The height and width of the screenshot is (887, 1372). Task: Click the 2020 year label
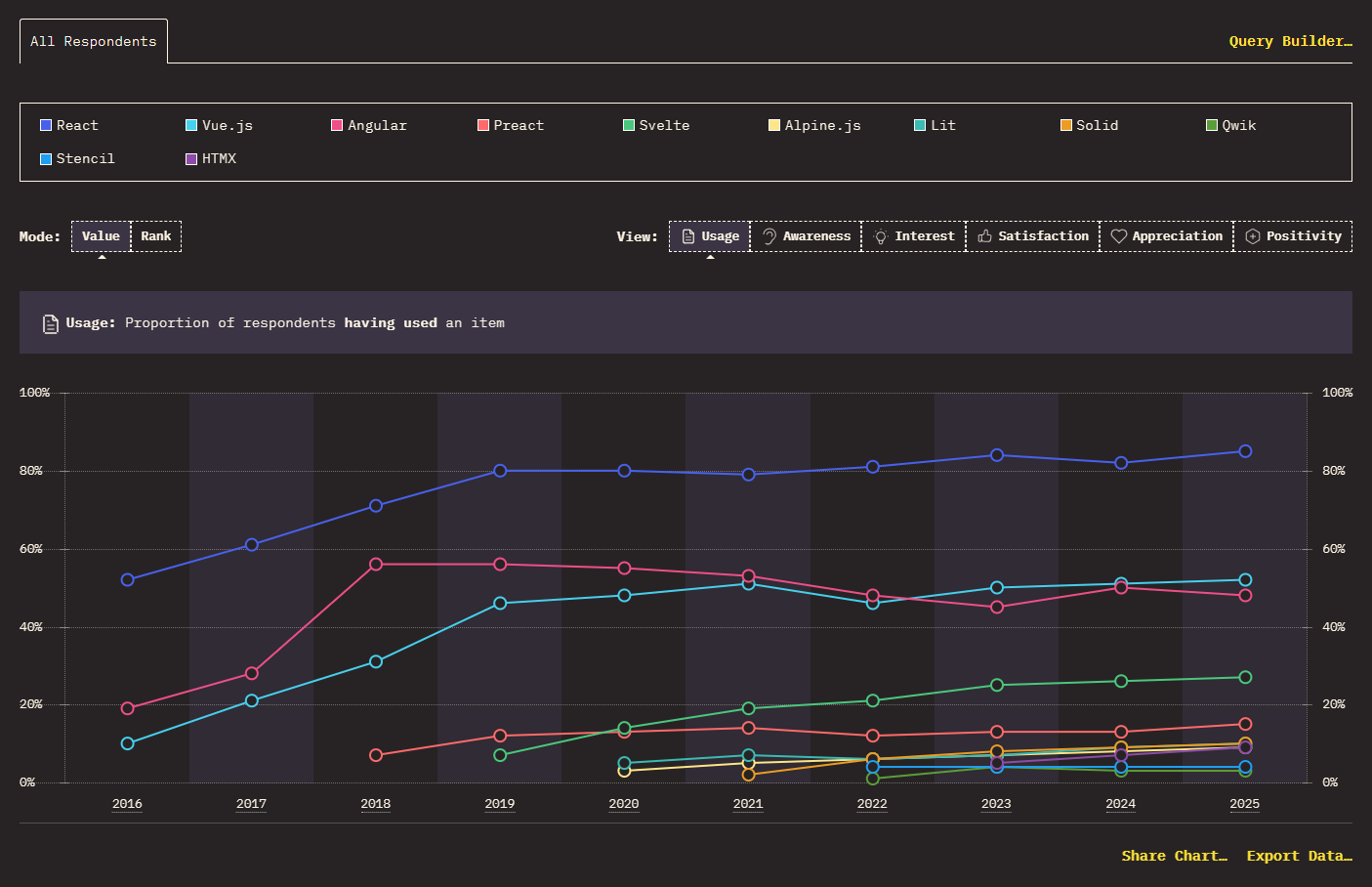click(x=624, y=804)
